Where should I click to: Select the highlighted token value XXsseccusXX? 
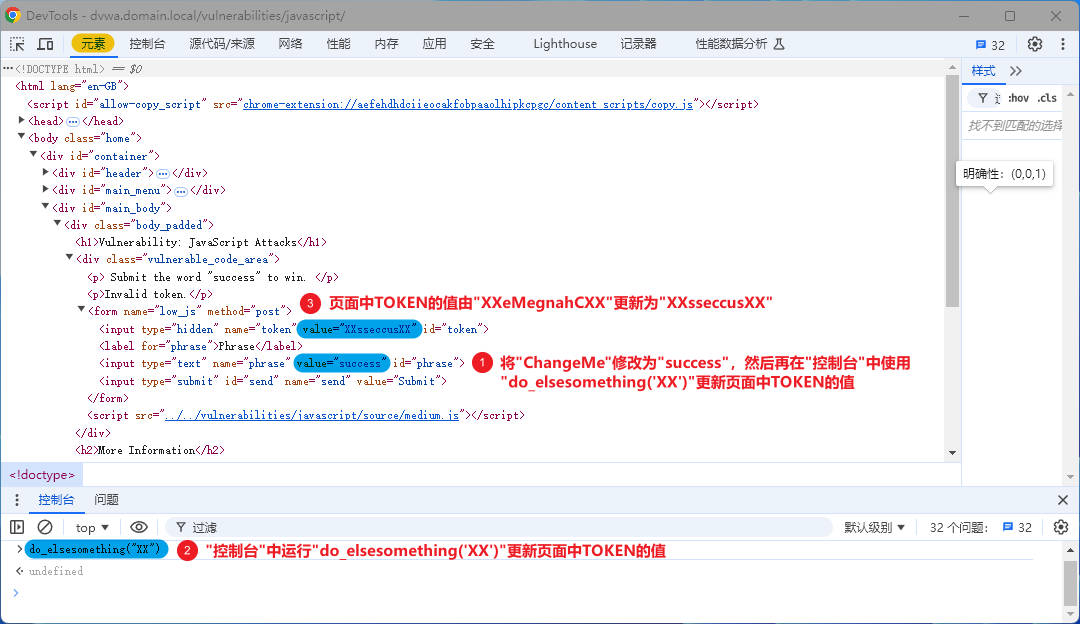359,329
